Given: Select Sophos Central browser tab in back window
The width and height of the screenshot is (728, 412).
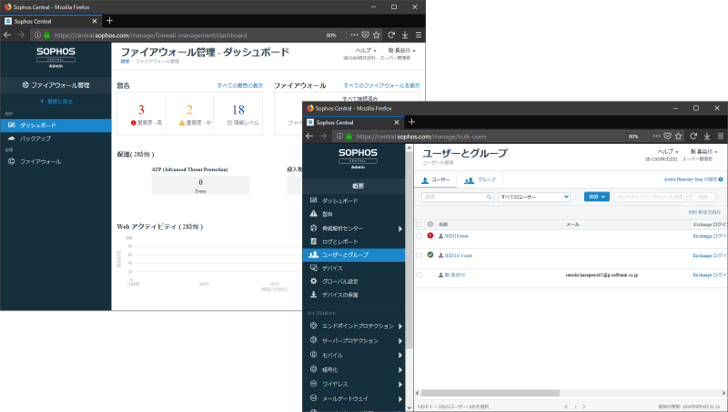Looking at the screenshot, I should pos(51,21).
